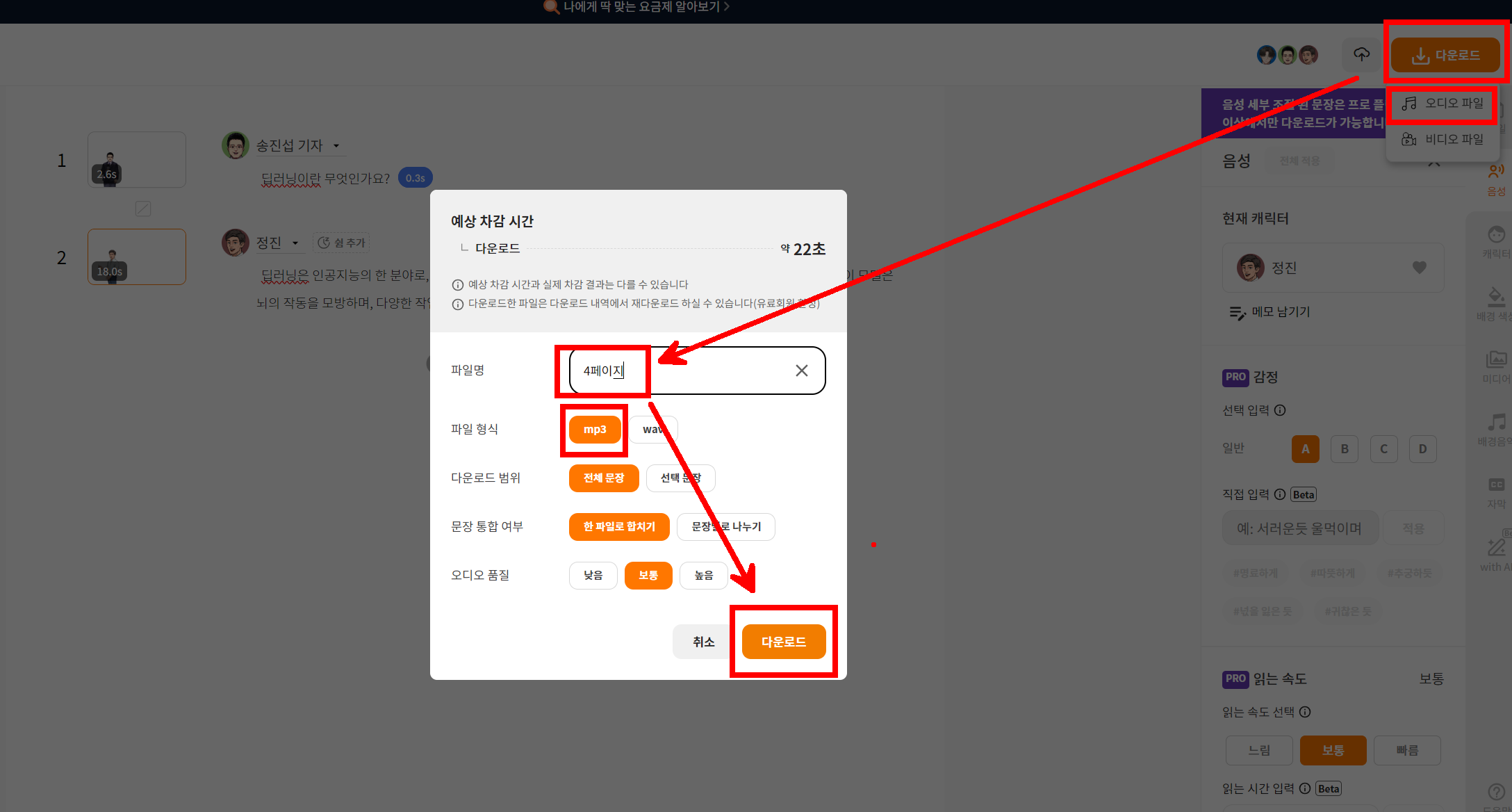
Task: Click info icon next to 선택 입력
Action: pyautogui.click(x=1280, y=410)
